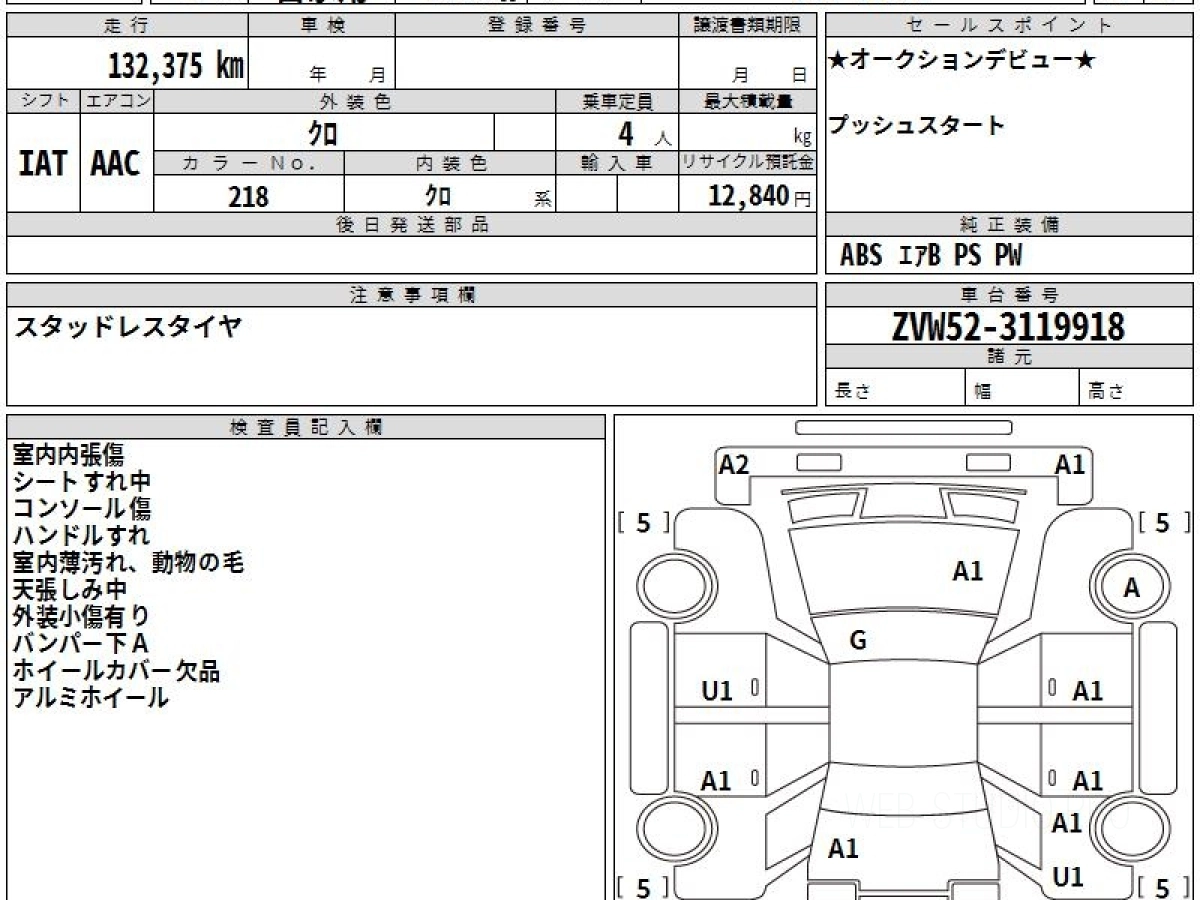Click the color number 218 field
This screenshot has width=1200, height=900.
pos(249,196)
